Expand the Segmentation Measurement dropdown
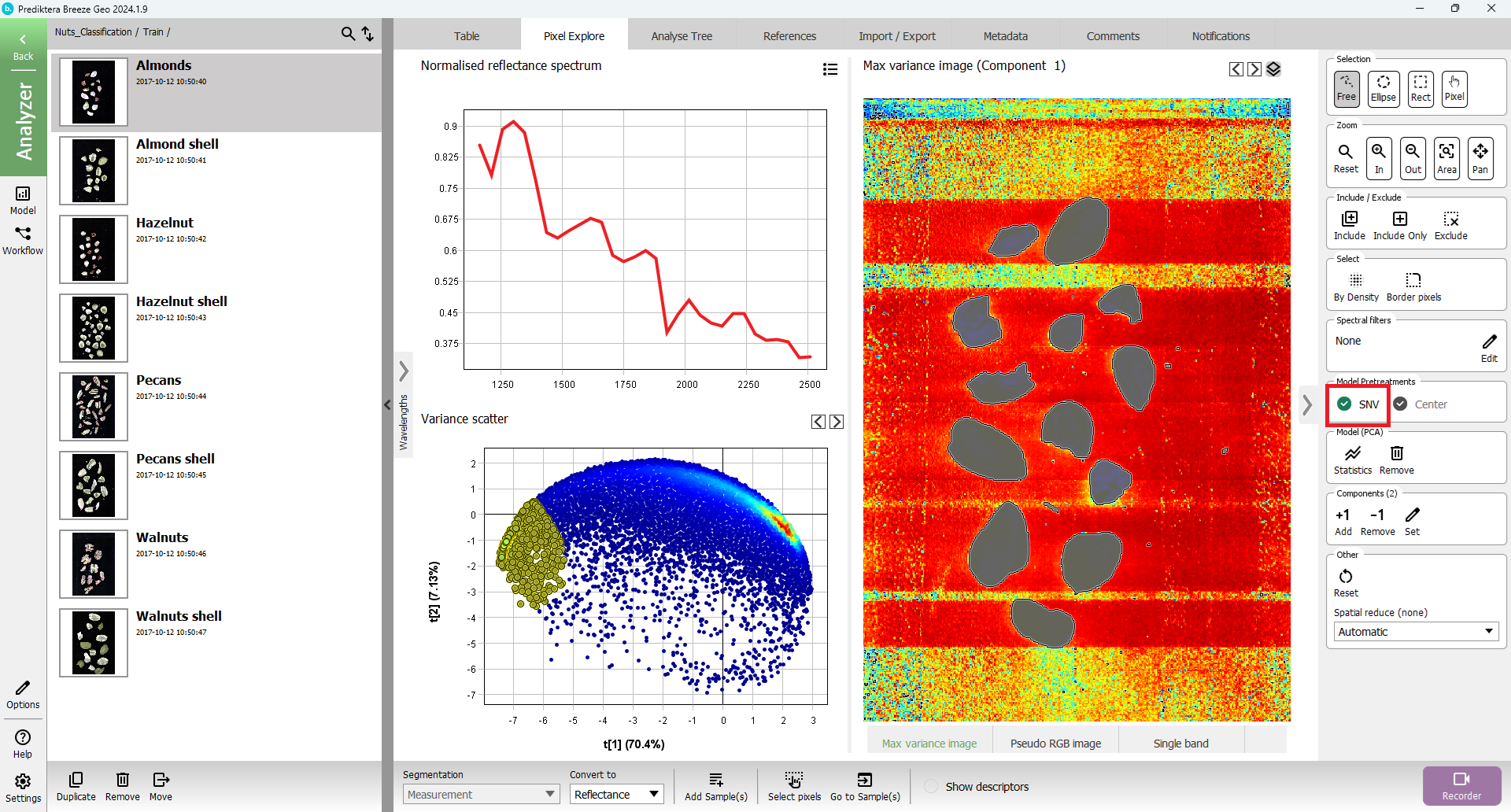The width and height of the screenshot is (1511, 812). [481, 795]
